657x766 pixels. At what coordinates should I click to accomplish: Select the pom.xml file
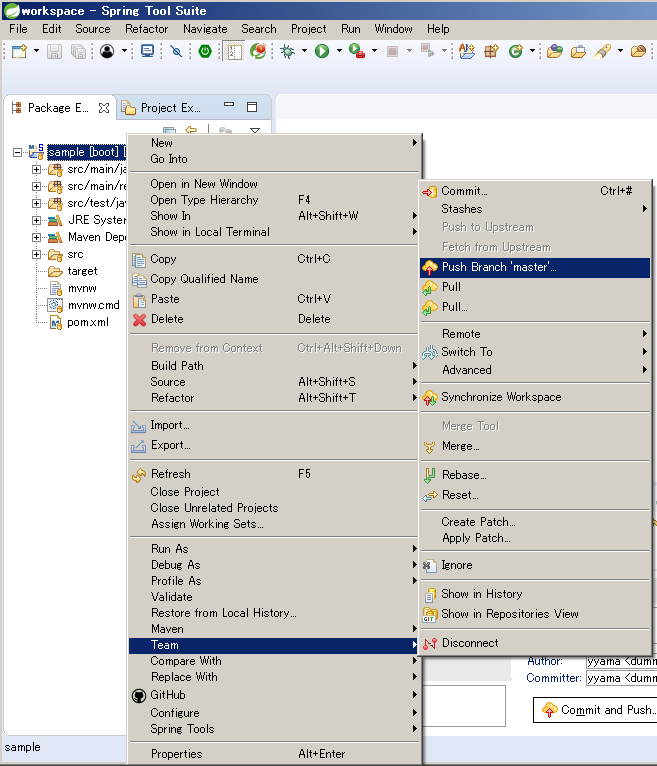(88, 322)
